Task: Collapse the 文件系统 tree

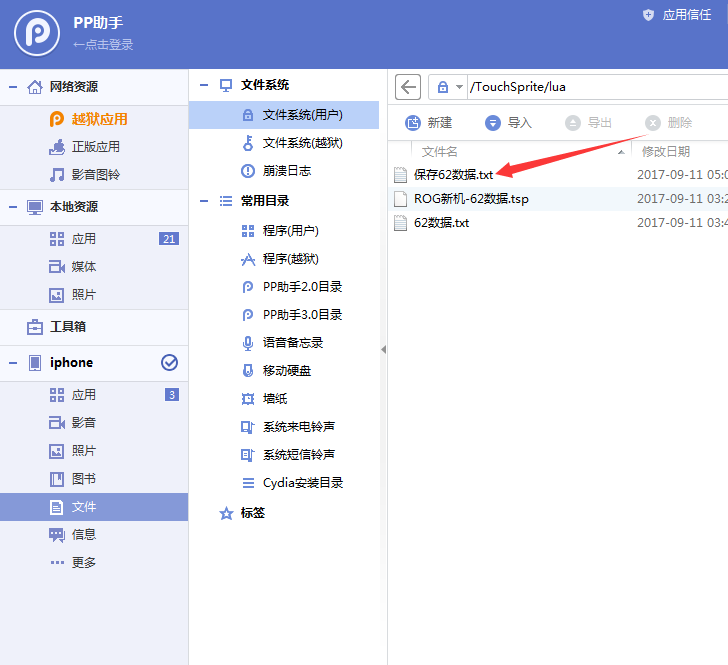Action: click(x=204, y=85)
